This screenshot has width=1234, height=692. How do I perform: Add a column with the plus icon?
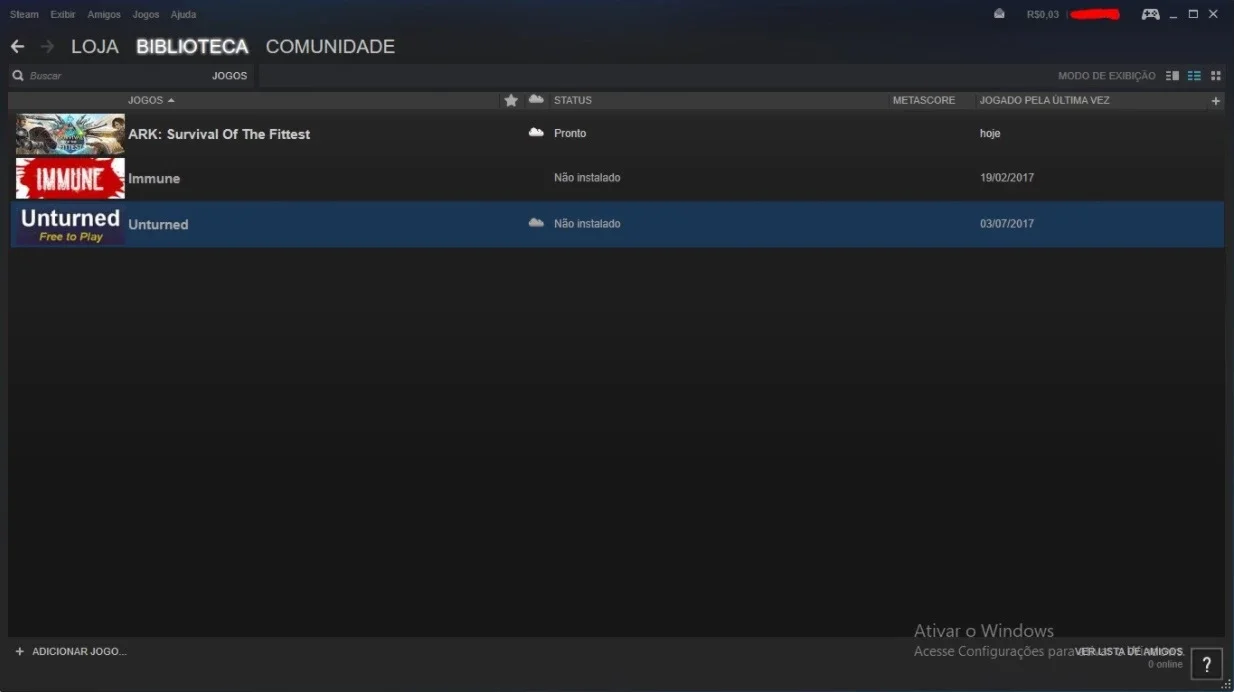[1216, 101]
